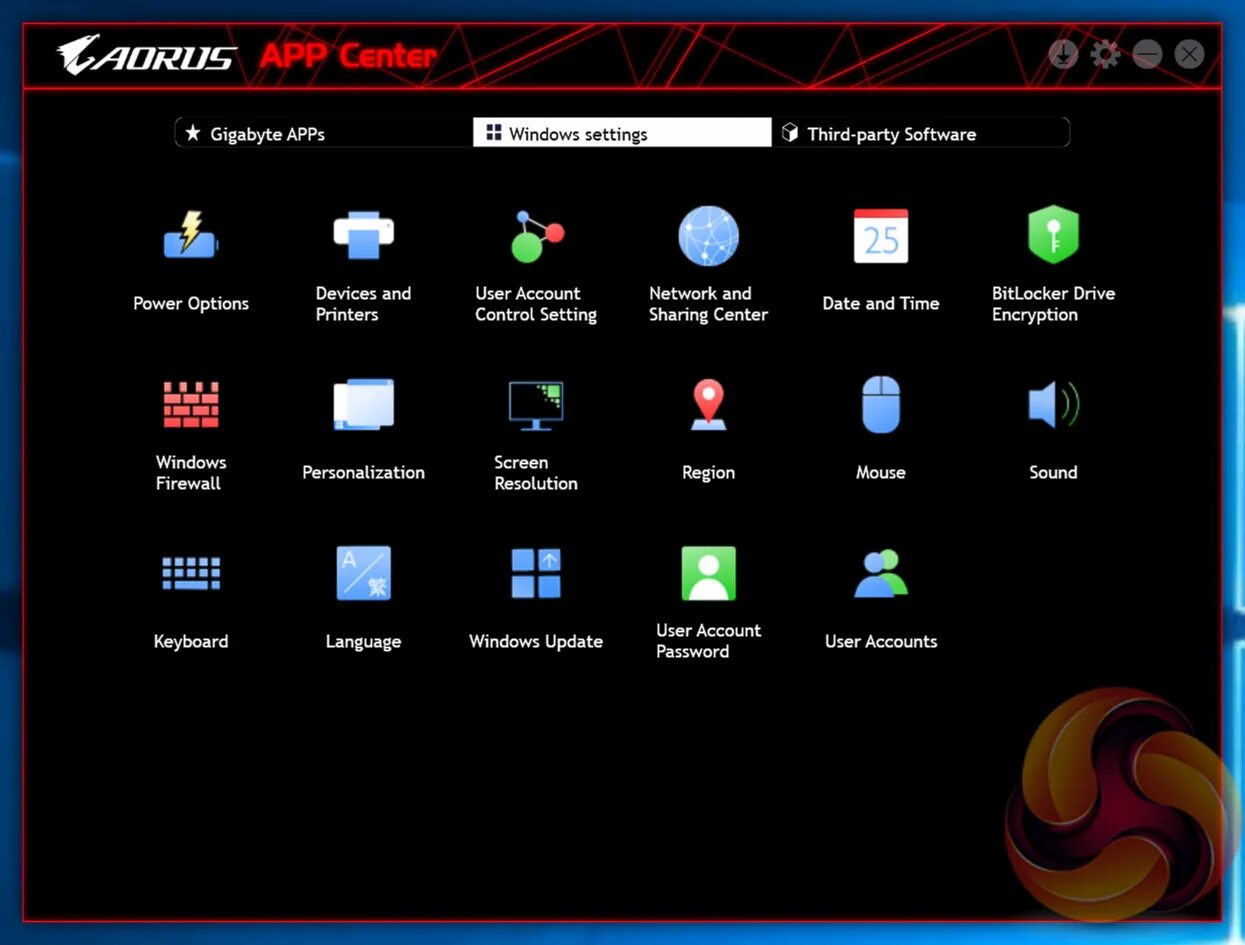Launch Screen Resolution monitor icon

click(536, 405)
